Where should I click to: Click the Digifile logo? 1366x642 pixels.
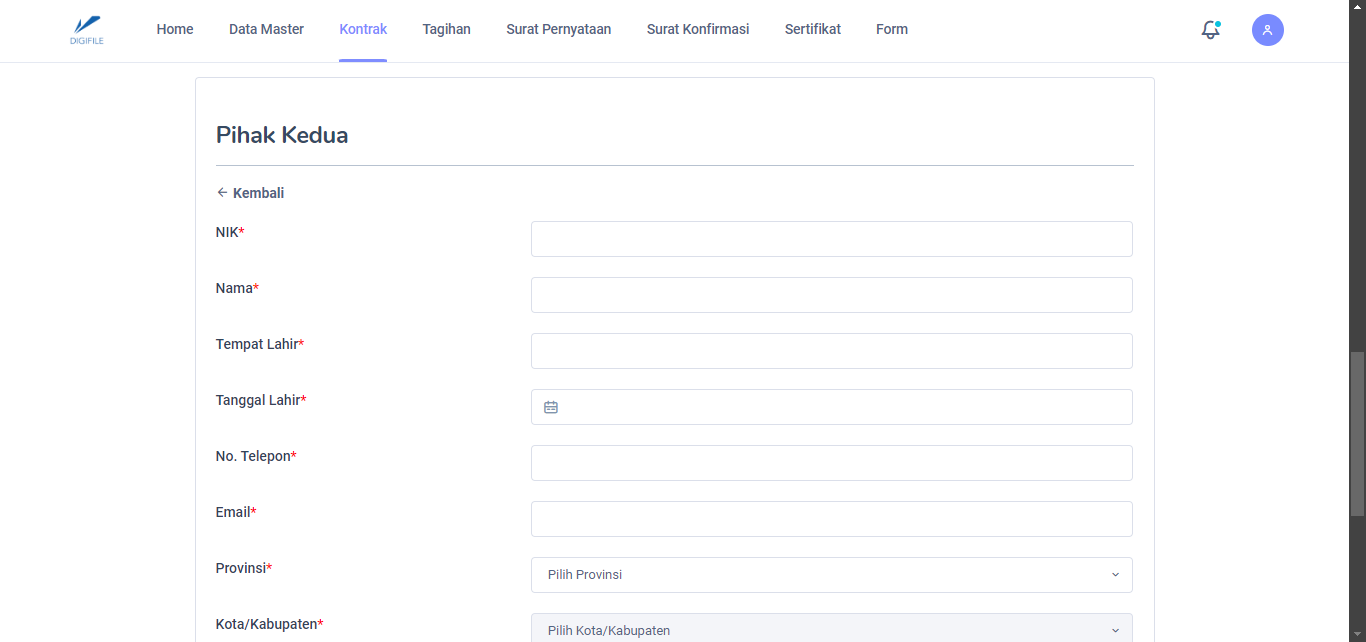[x=88, y=29]
